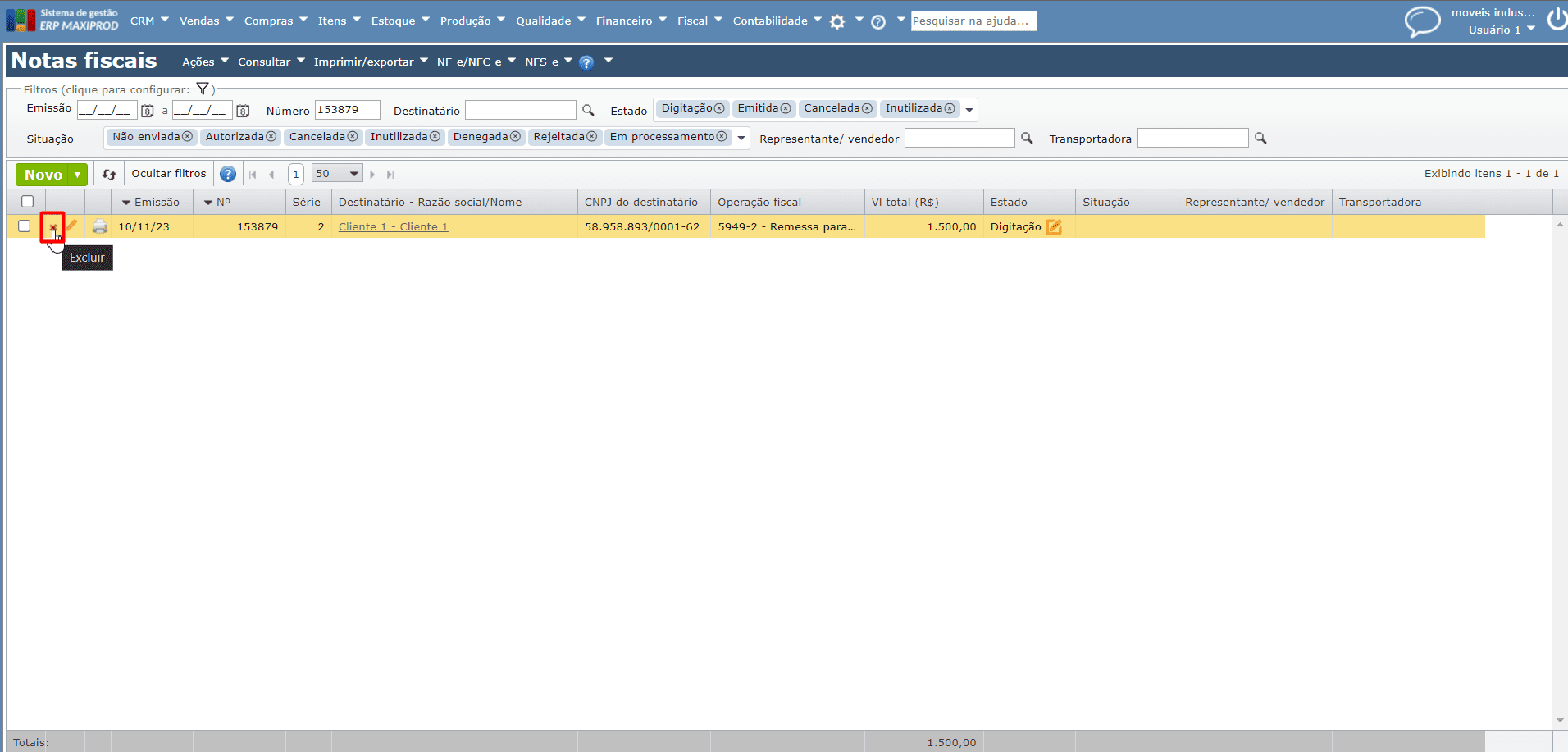Search Transportadora using the magnifier icon

(1260, 138)
